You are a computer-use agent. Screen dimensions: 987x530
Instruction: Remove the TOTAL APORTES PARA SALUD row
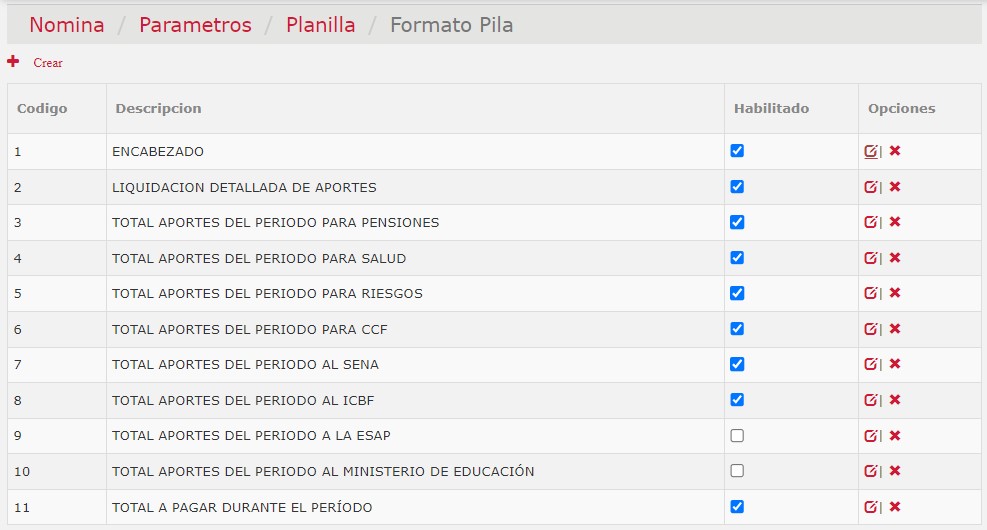click(895, 257)
